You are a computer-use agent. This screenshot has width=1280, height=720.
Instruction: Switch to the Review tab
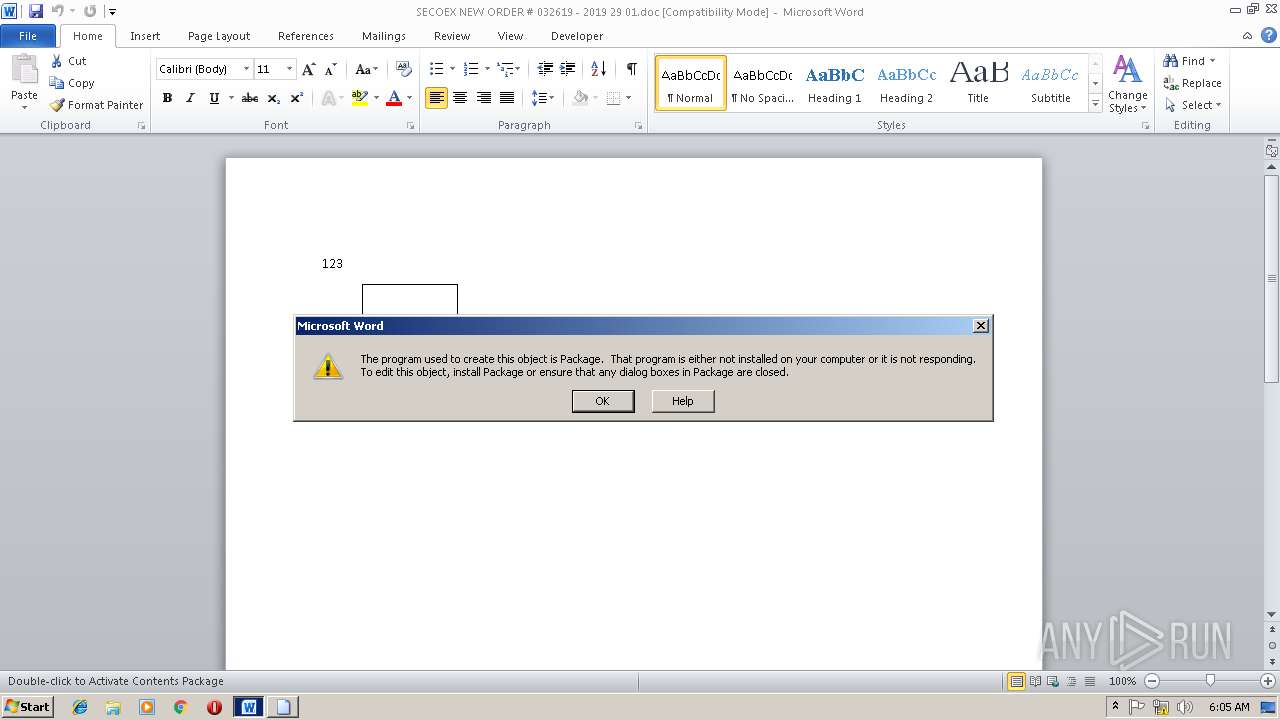[452, 36]
